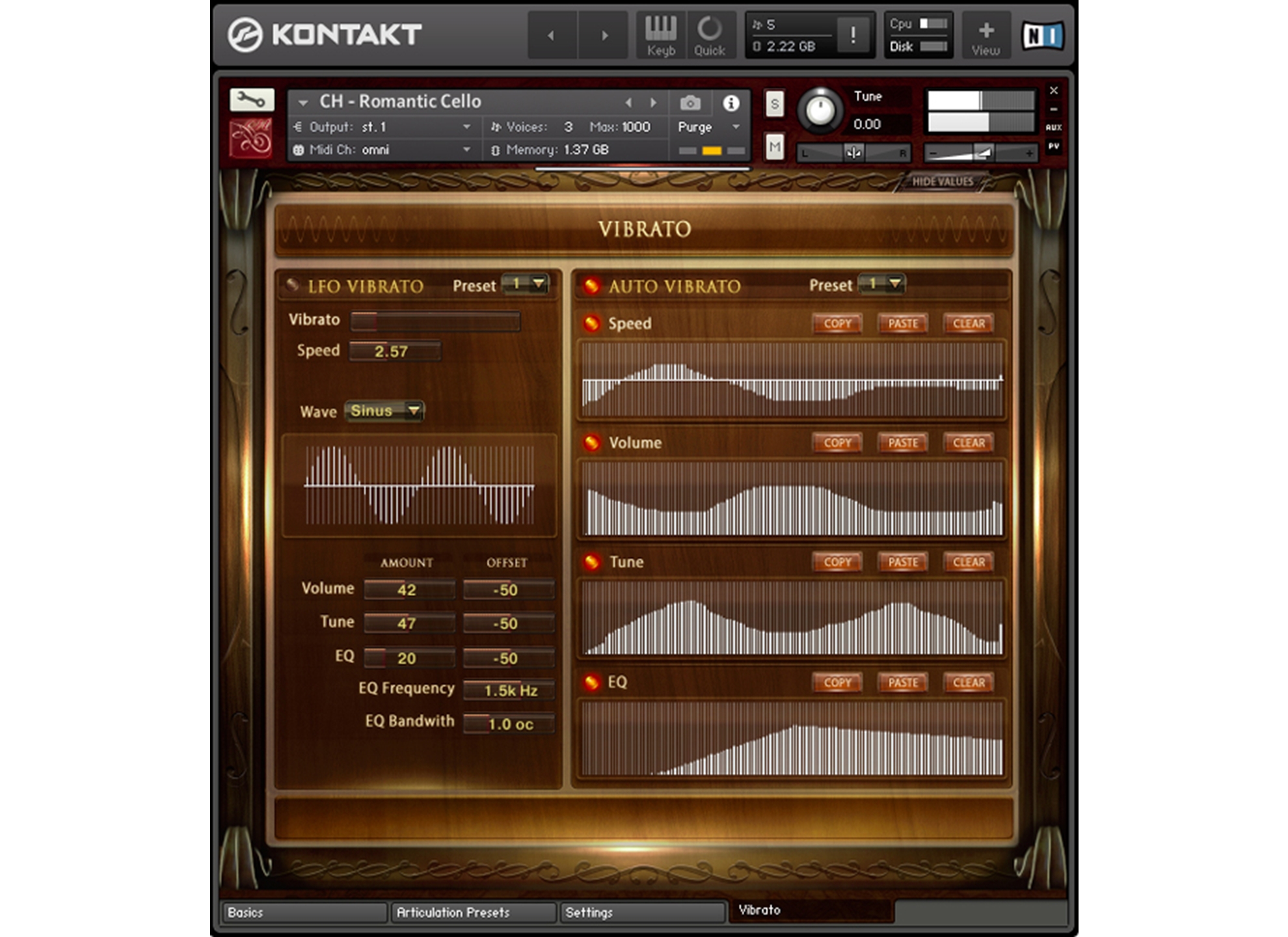Click the Tune knob
Image resolution: width=1288 pixels, height=937 pixels.
820,110
